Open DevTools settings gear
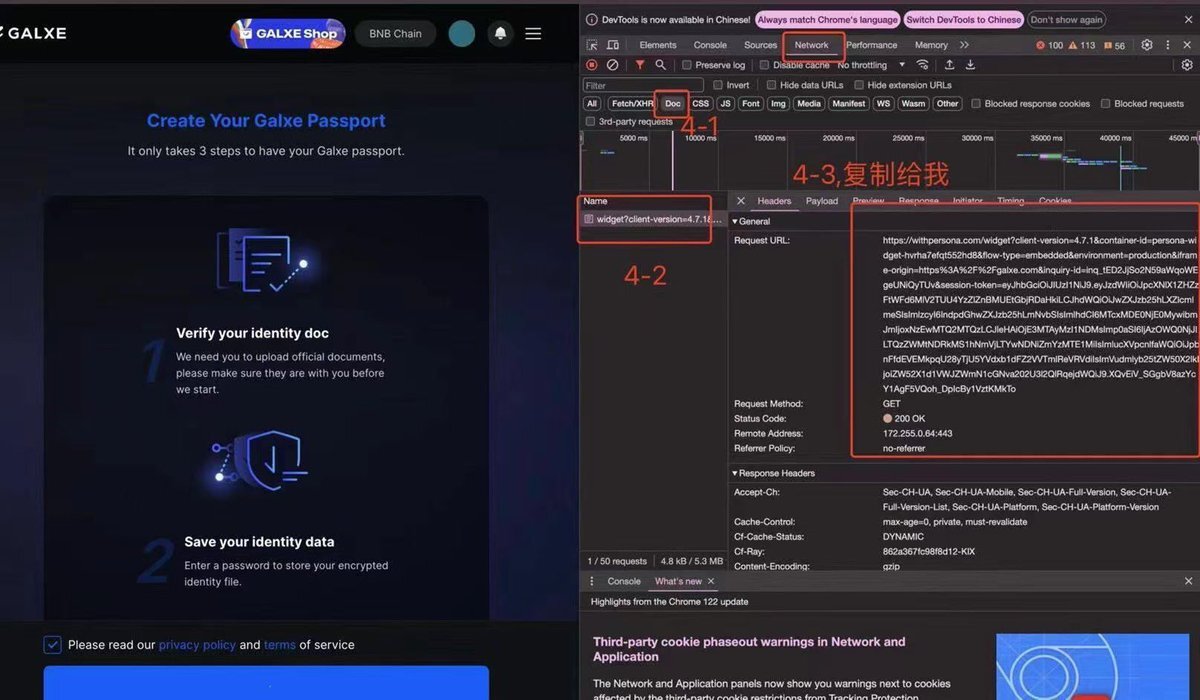Image resolution: width=1200 pixels, height=700 pixels. 1147,45
